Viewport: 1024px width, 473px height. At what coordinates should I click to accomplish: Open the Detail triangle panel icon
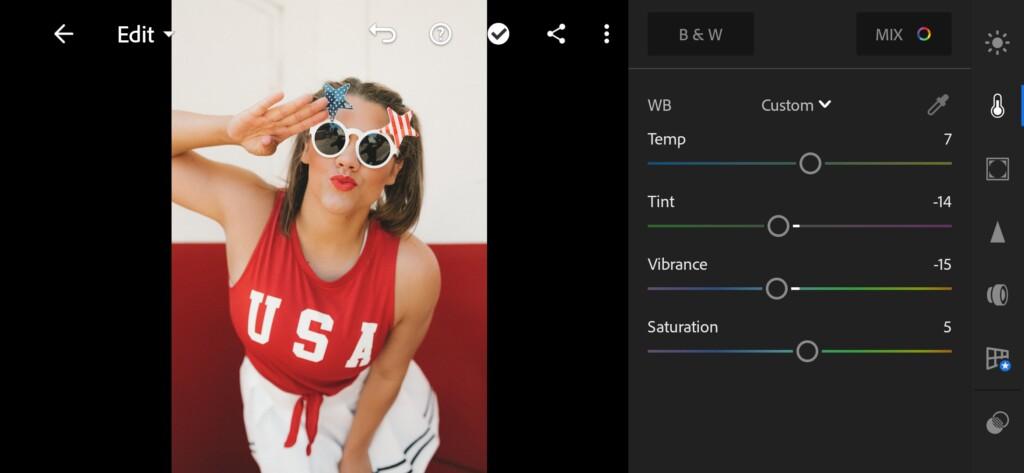[997, 232]
